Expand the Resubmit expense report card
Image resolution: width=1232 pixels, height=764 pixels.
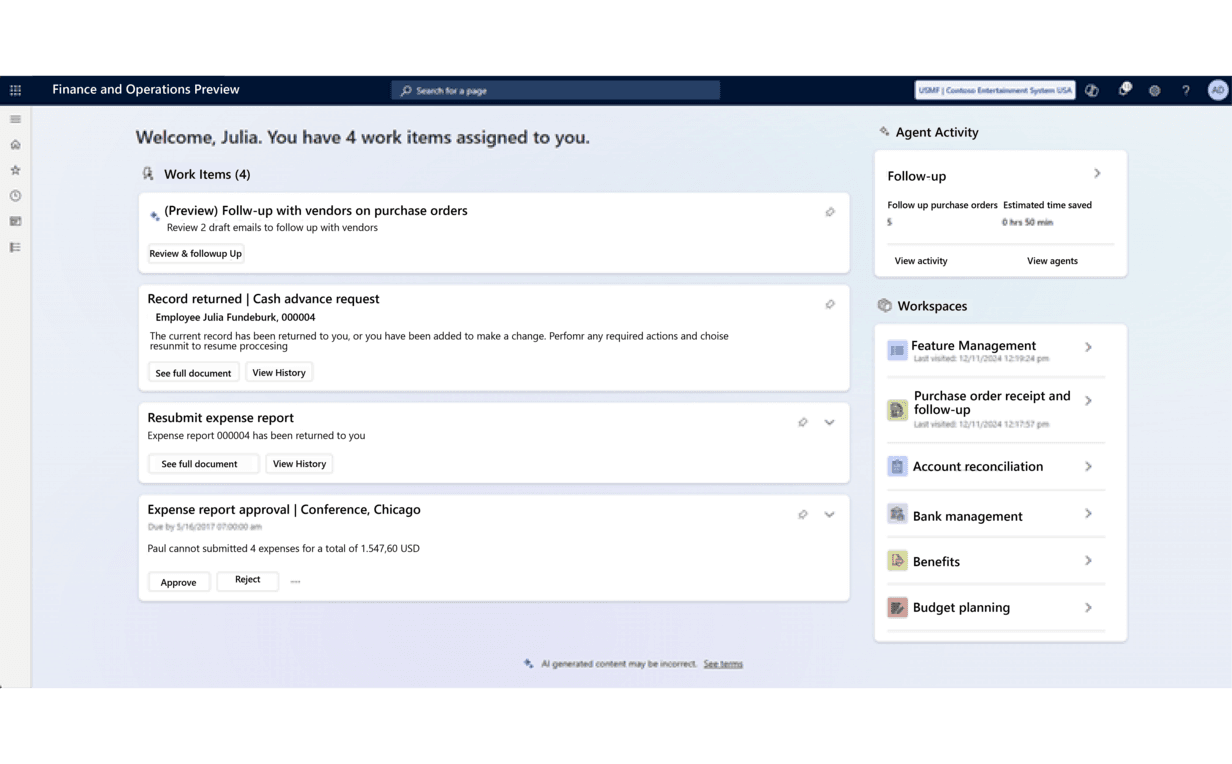829,422
